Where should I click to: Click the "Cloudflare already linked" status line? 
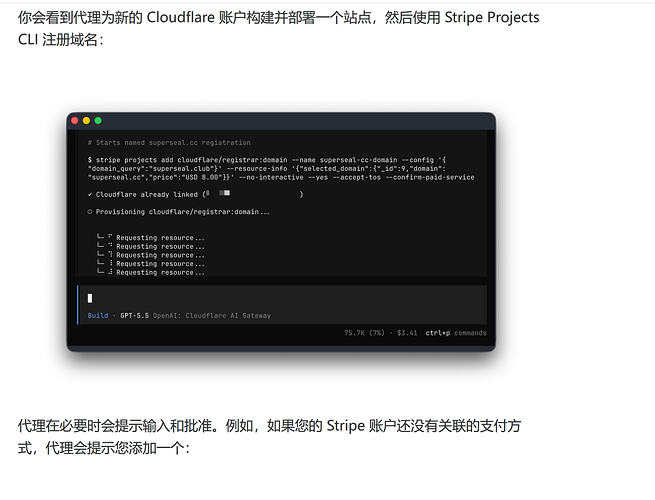(x=195, y=194)
